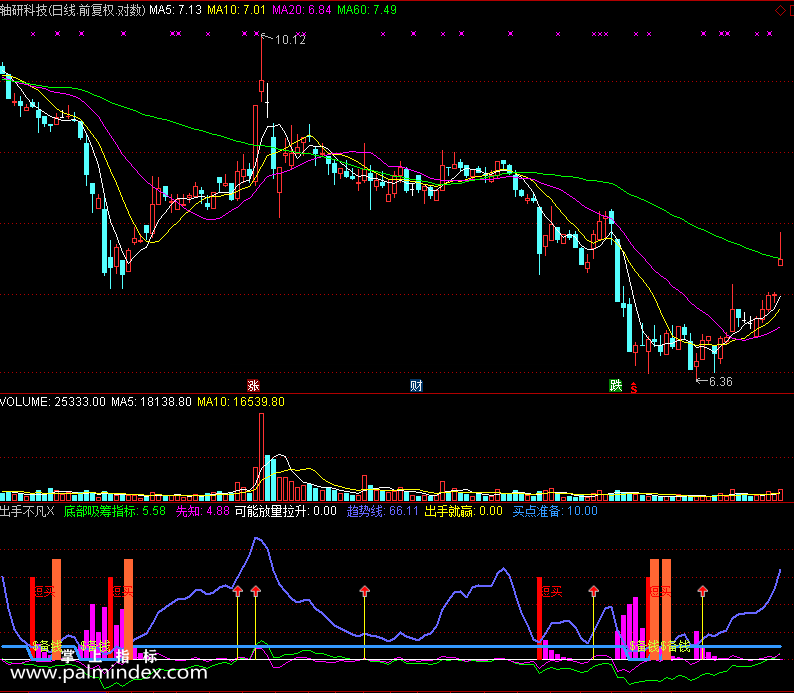The image size is (794, 693).
Task: Click the tallest red volume bar
Action: coord(261,457)
